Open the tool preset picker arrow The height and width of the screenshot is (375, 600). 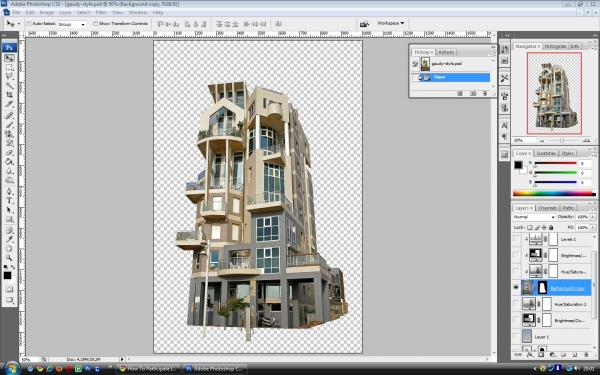point(19,24)
